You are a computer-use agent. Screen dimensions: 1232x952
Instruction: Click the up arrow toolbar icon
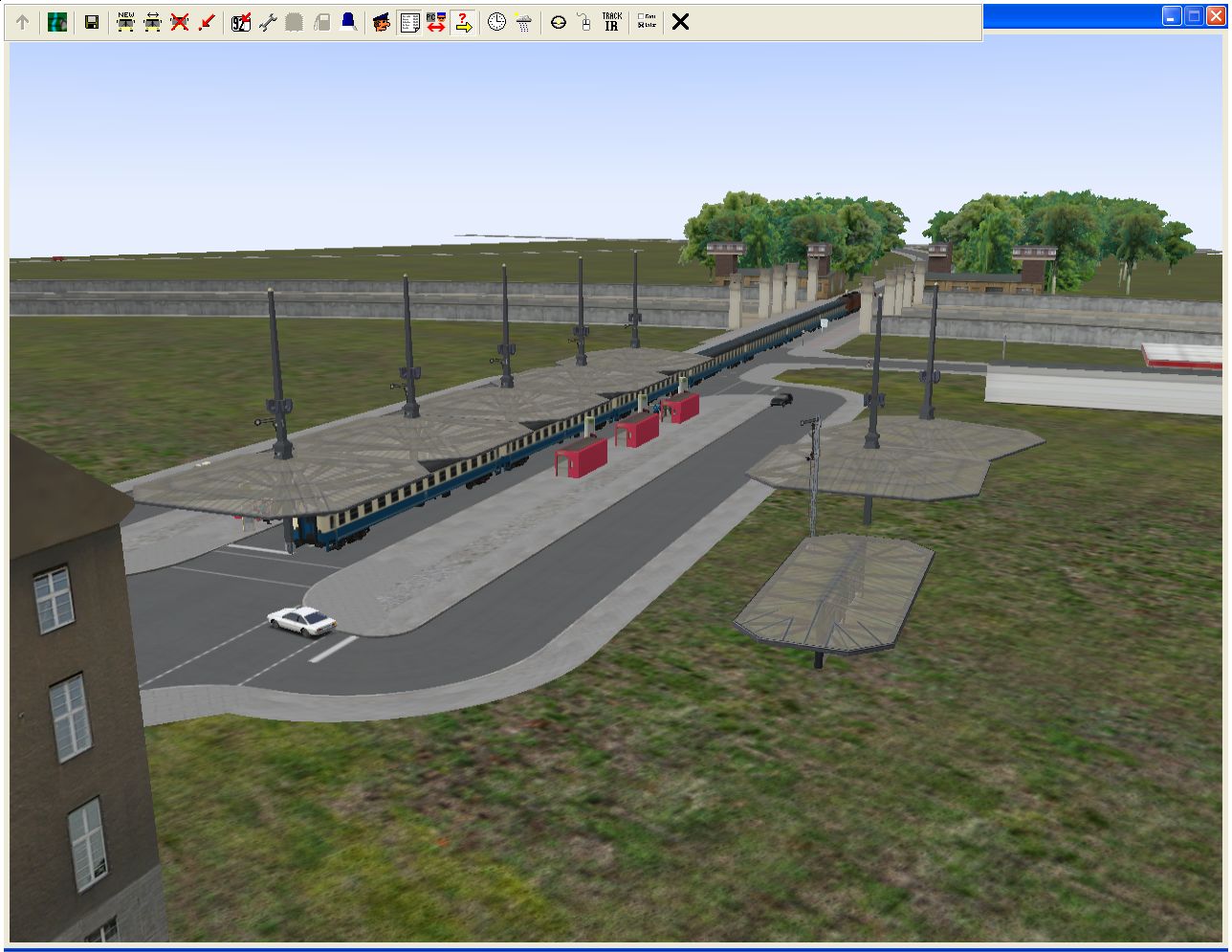[22, 22]
